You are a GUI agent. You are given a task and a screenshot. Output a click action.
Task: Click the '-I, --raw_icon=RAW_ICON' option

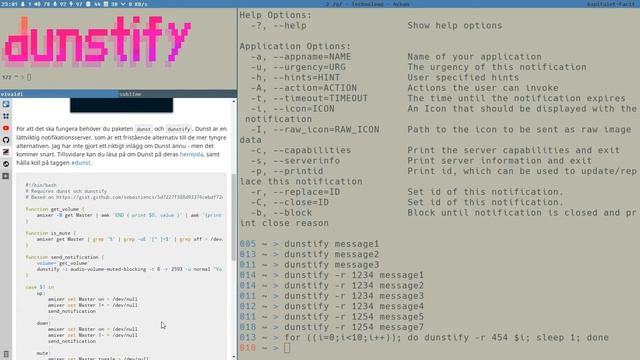pos(315,129)
